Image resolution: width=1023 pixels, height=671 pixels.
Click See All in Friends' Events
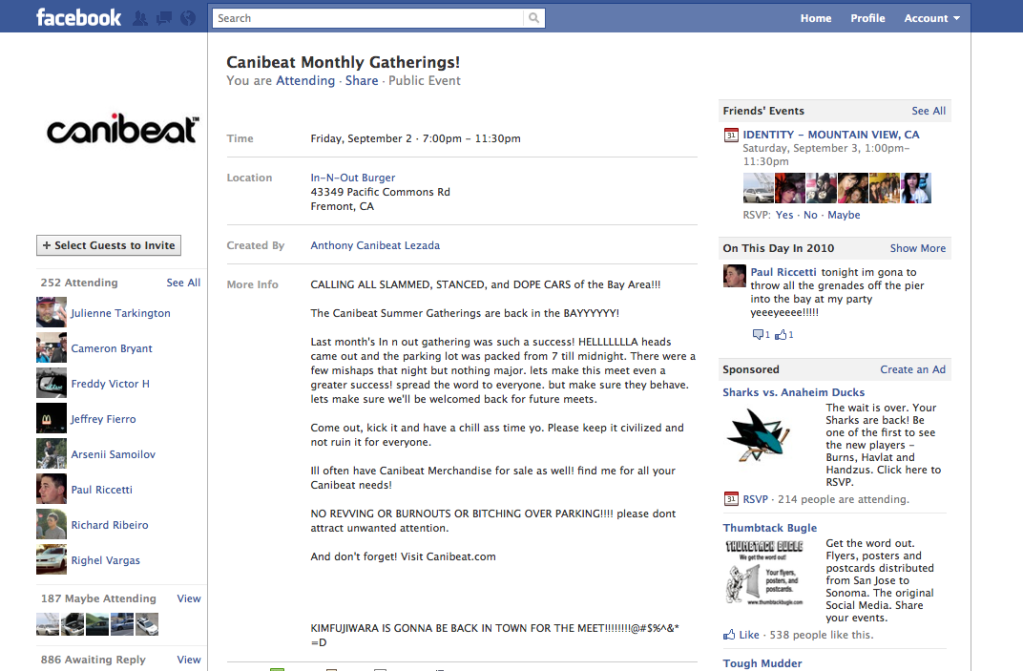click(928, 111)
